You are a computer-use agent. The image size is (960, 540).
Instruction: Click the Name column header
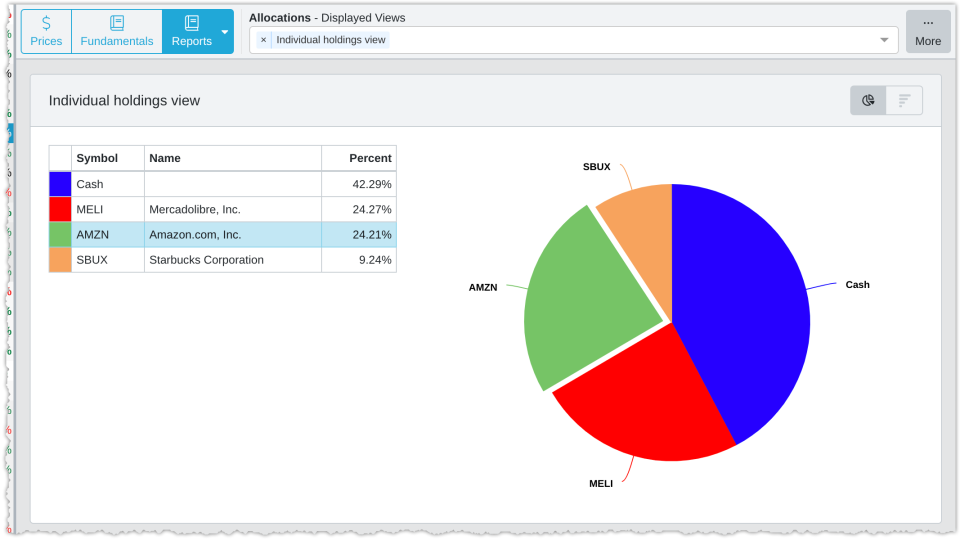coord(233,158)
